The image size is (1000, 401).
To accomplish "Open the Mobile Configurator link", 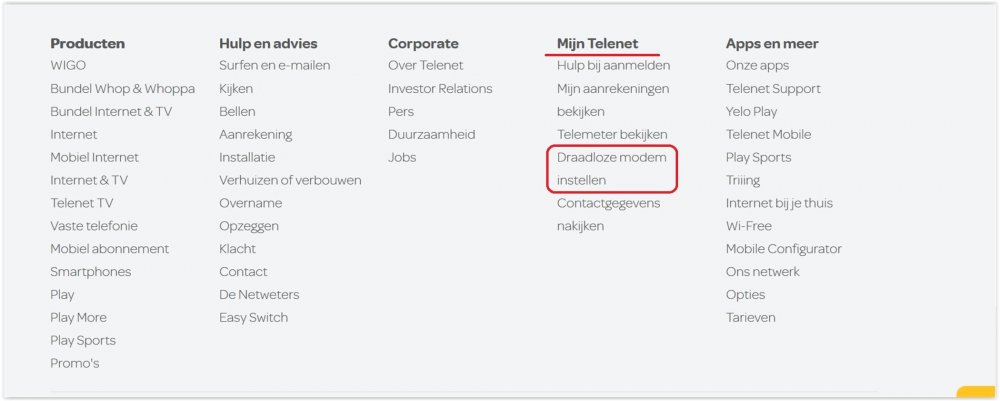I will click(x=783, y=249).
